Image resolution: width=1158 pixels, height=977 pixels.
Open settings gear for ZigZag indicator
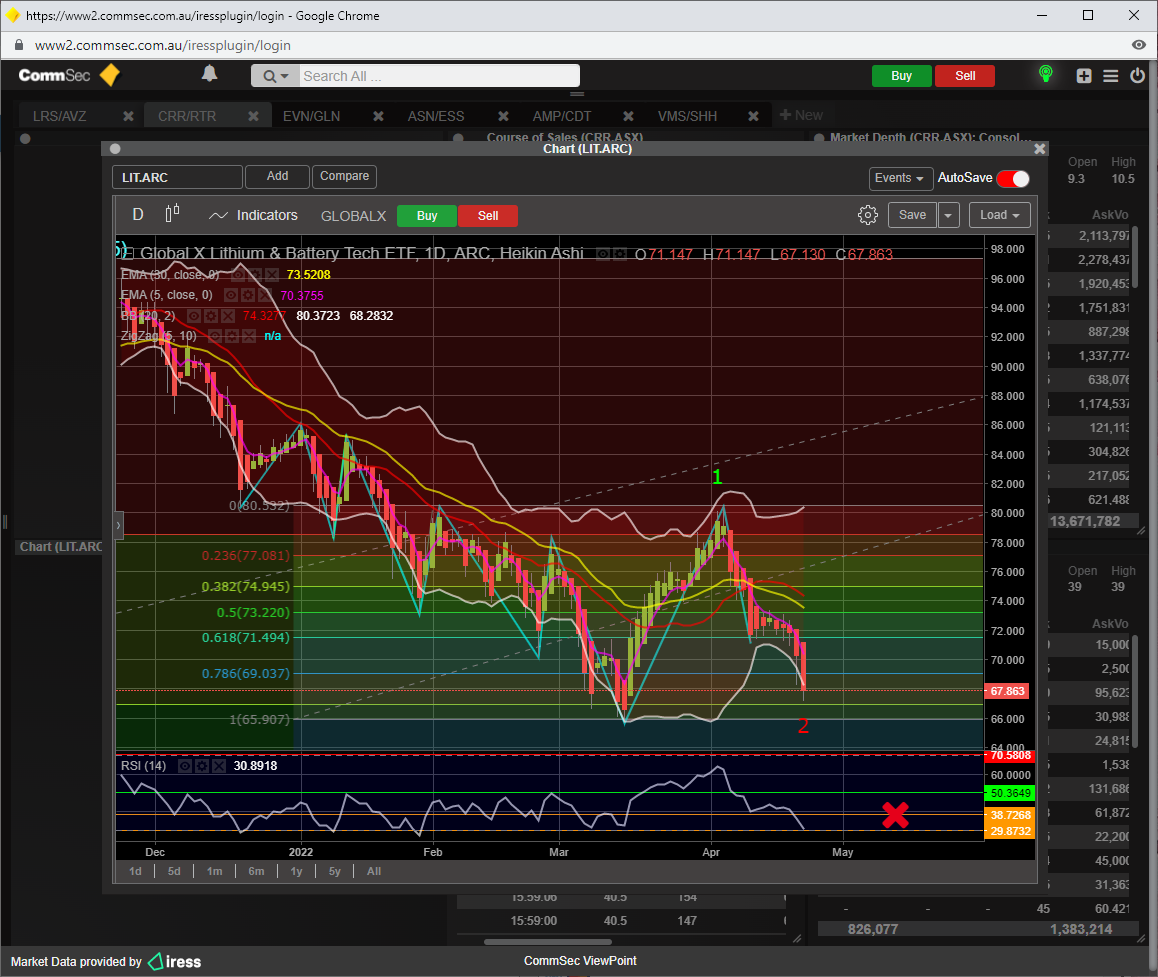232,337
